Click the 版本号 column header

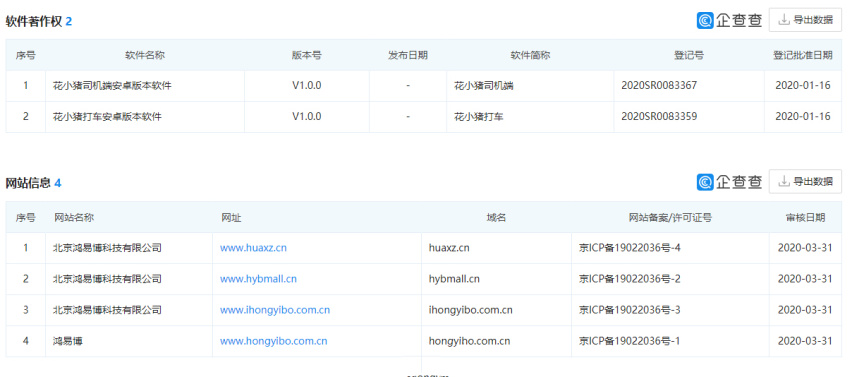click(306, 55)
